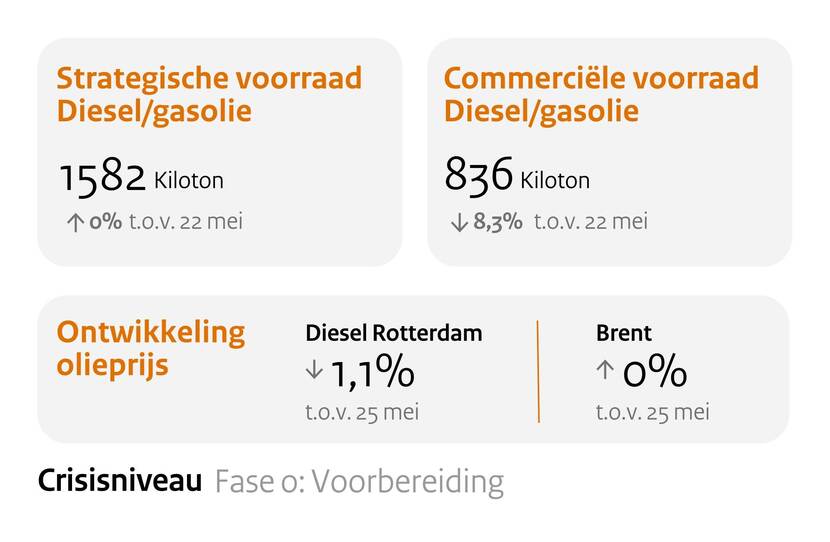Click the orange vertical divider line

pyautogui.click(x=538, y=371)
